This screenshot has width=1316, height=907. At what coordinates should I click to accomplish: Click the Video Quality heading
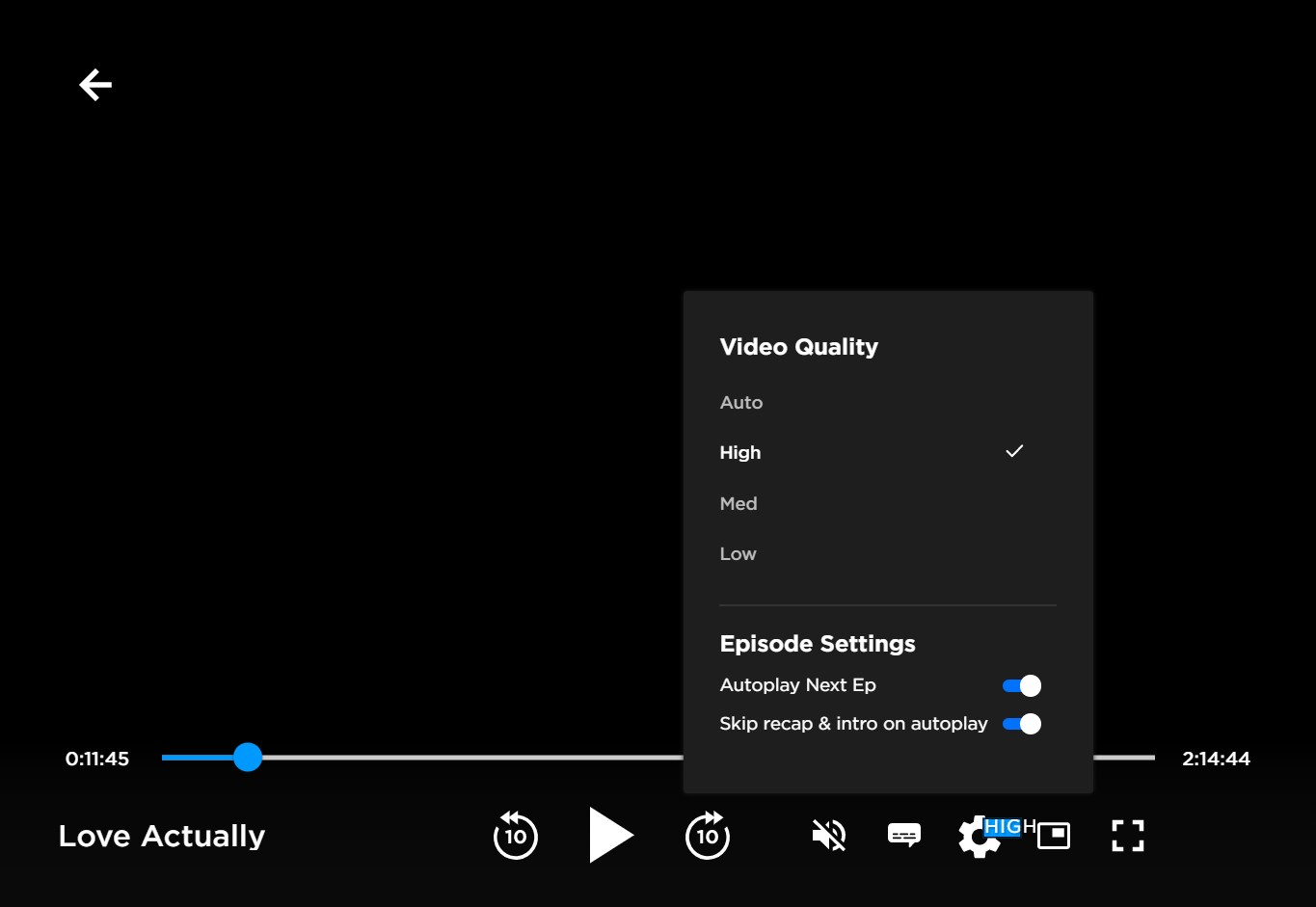point(799,347)
